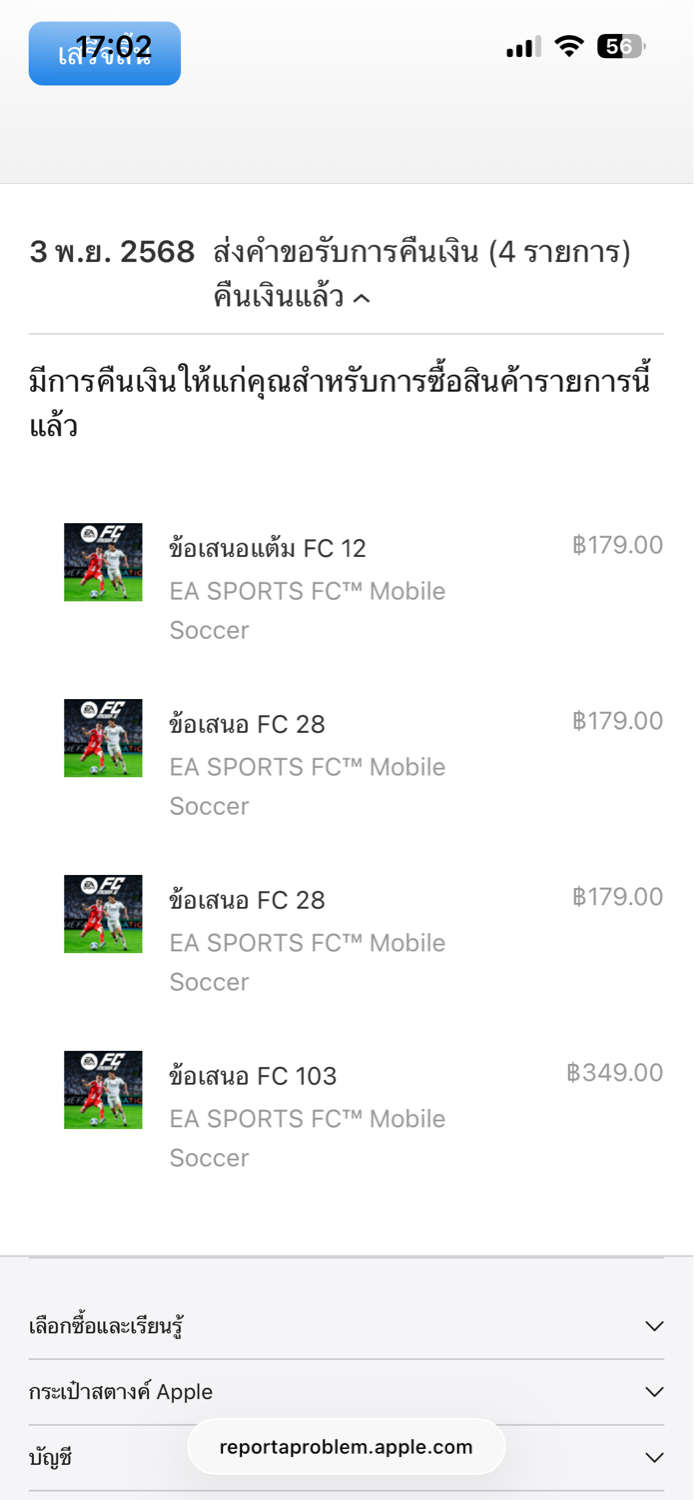Screen dimensions: 694x1500
Task: Tap the 3 พ.ย. 2568 date label
Action: (x=112, y=253)
